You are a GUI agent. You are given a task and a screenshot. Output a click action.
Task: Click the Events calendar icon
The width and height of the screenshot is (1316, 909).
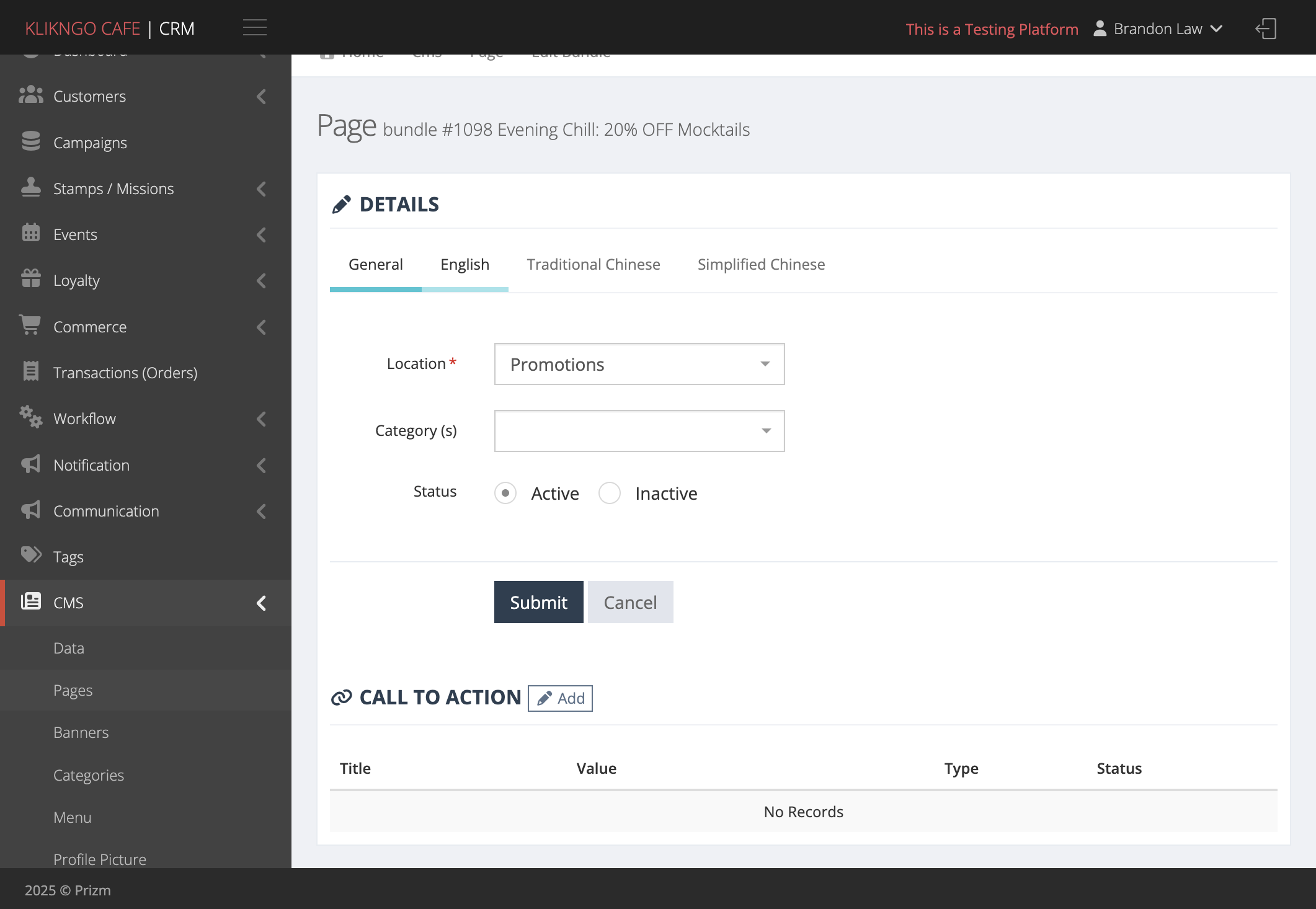click(31, 233)
